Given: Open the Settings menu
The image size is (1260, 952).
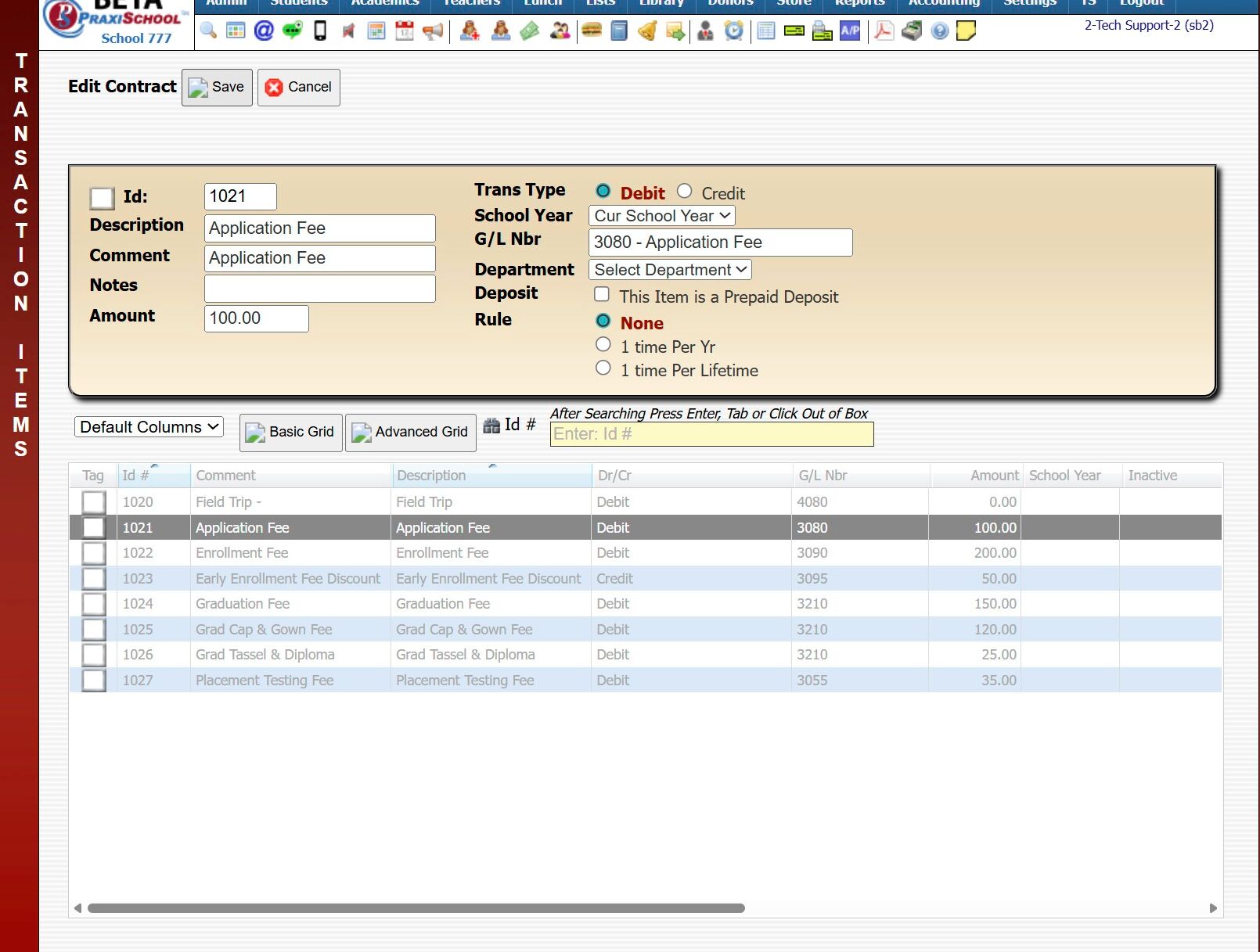Looking at the screenshot, I should click(1030, 4).
